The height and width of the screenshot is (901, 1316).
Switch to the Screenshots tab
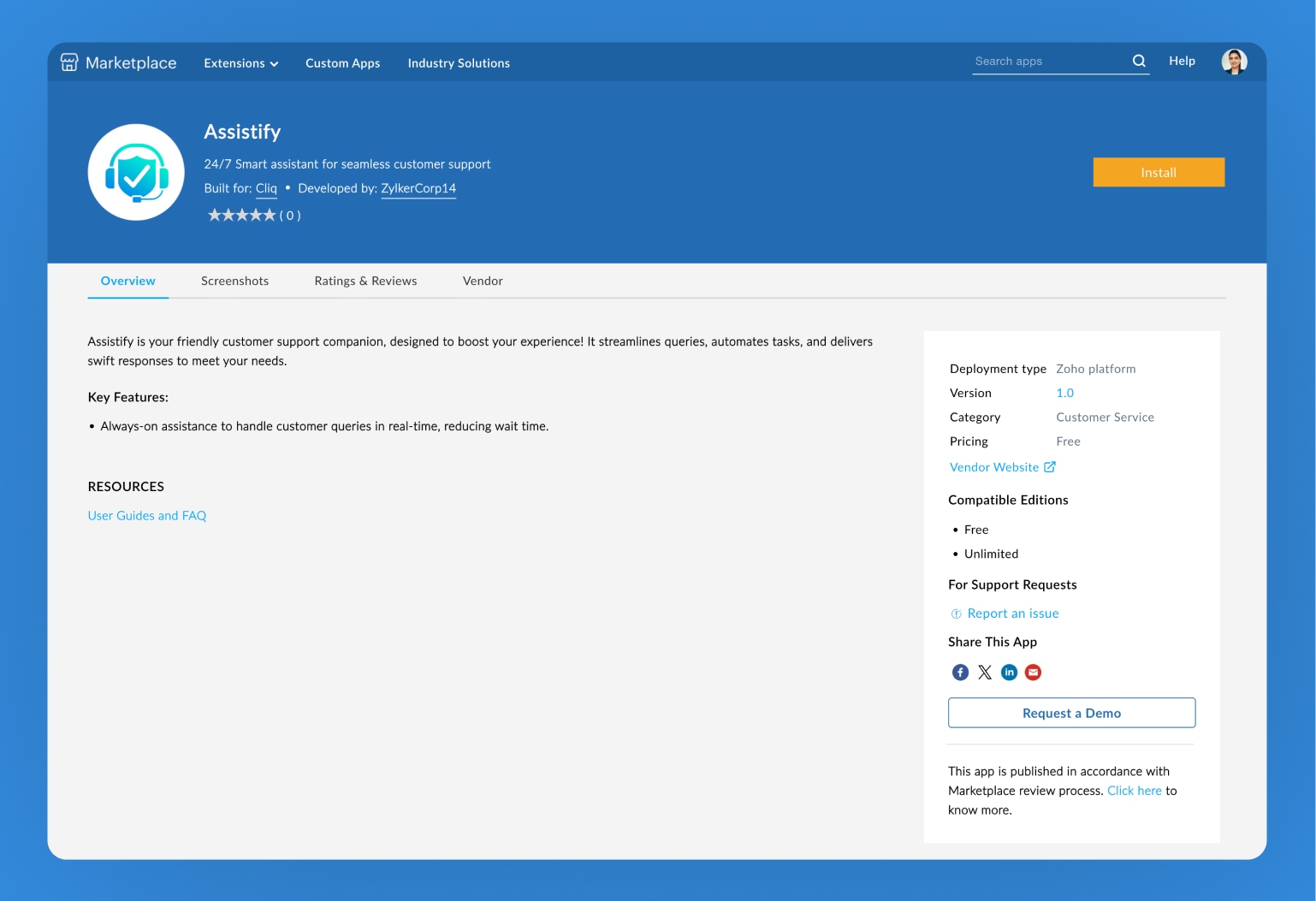coord(234,281)
